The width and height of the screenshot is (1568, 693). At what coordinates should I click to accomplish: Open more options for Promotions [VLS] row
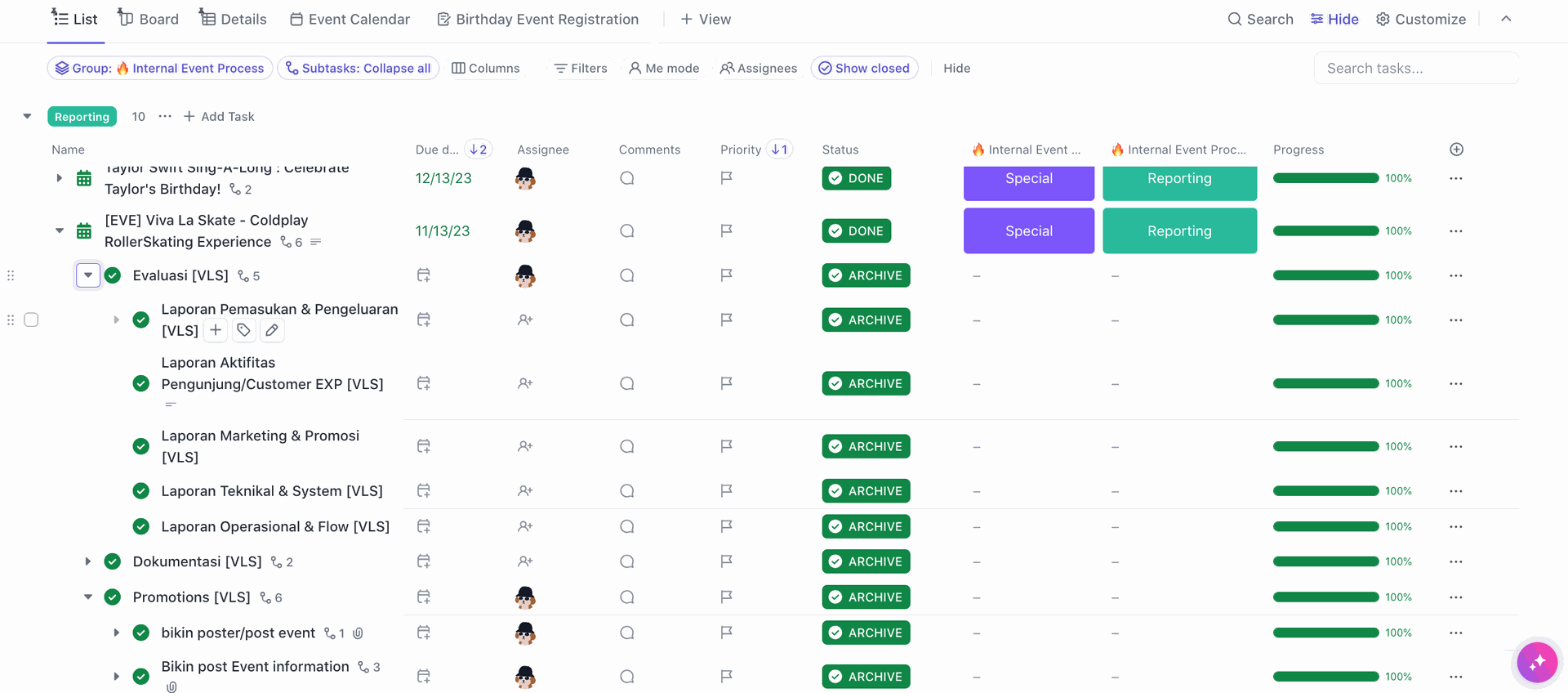coord(1455,597)
